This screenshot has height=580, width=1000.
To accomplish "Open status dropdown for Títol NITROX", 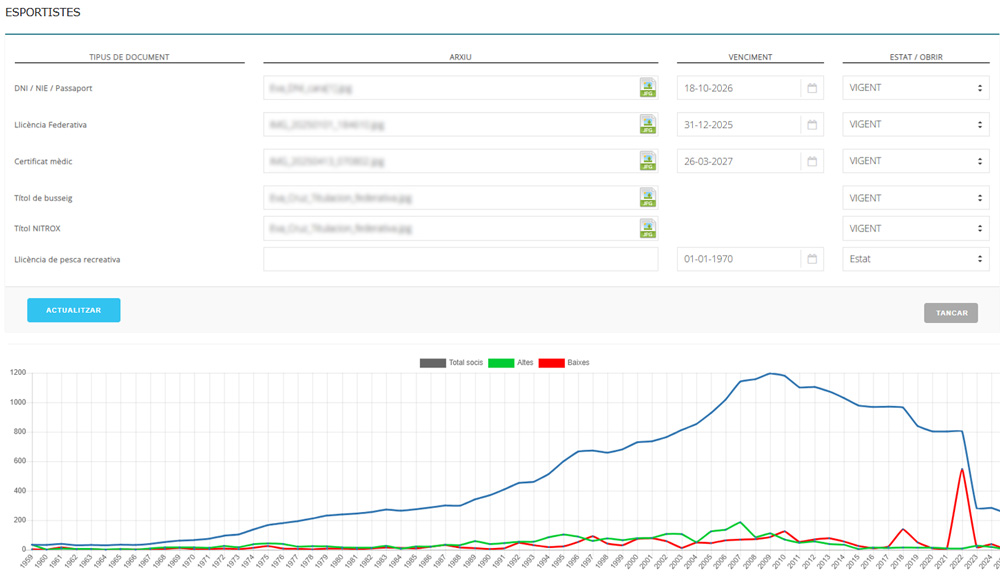I will click(x=916, y=229).
